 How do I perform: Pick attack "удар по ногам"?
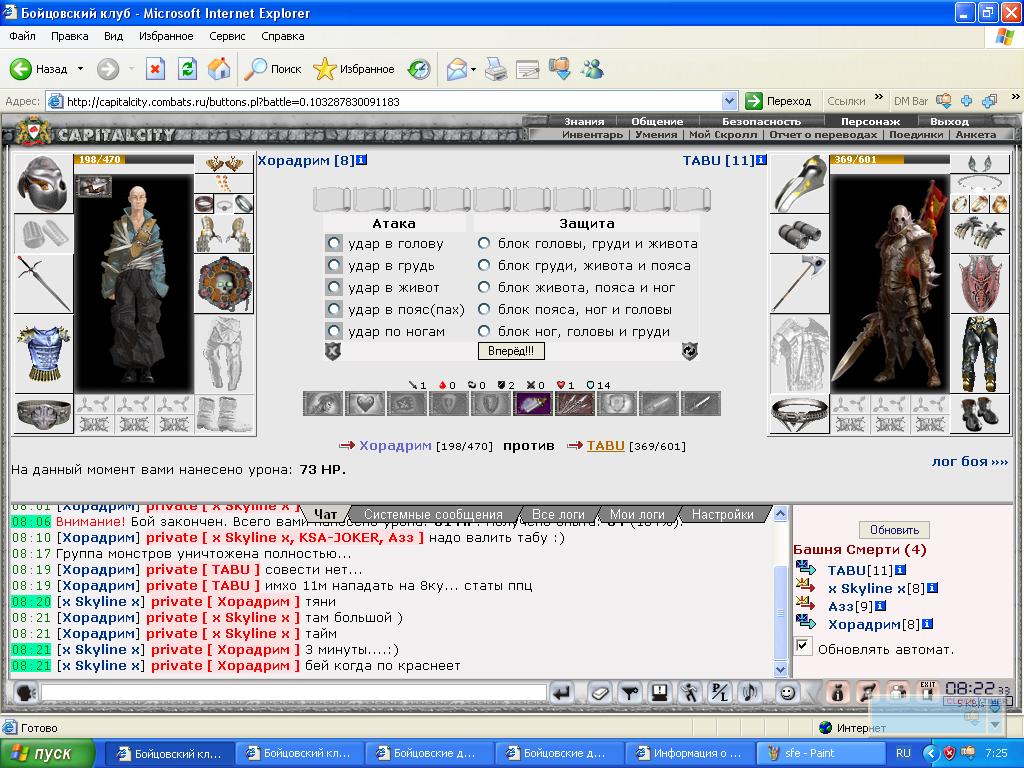pos(334,331)
